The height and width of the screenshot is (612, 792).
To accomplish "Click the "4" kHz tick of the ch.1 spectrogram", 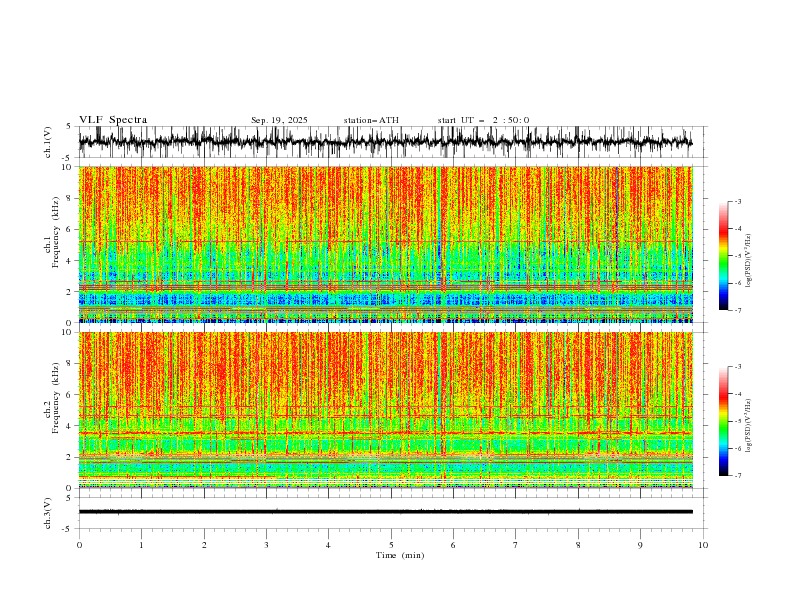I will click(x=71, y=261).
